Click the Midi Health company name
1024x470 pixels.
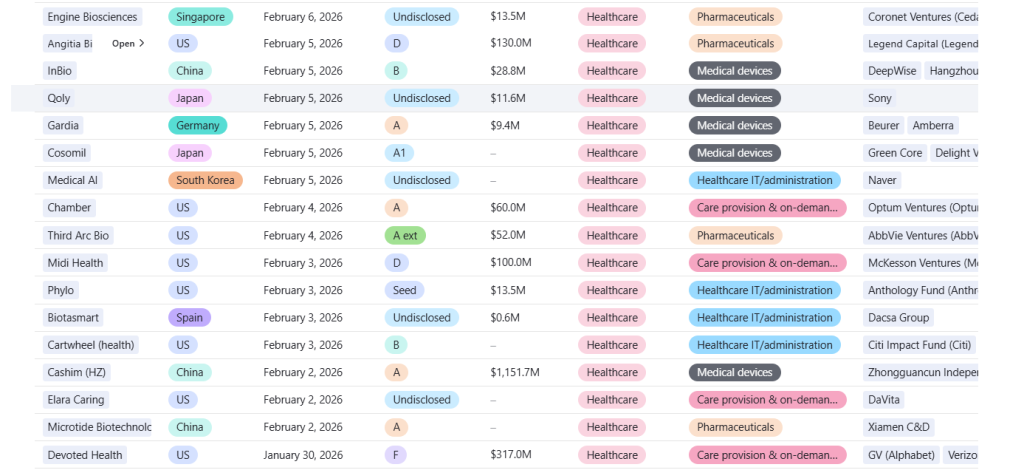coord(77,263)
